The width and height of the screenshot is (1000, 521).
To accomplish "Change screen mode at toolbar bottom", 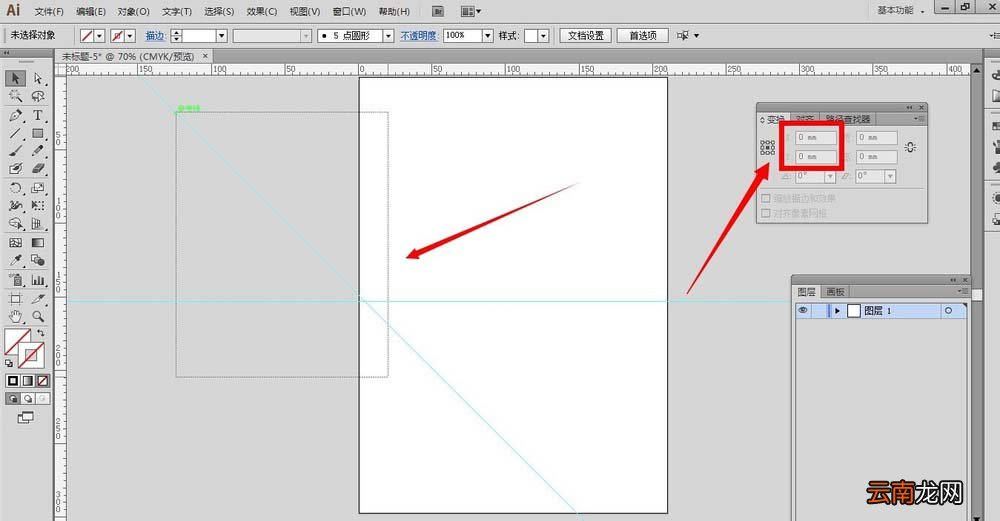I will click(x=26, y=418).
